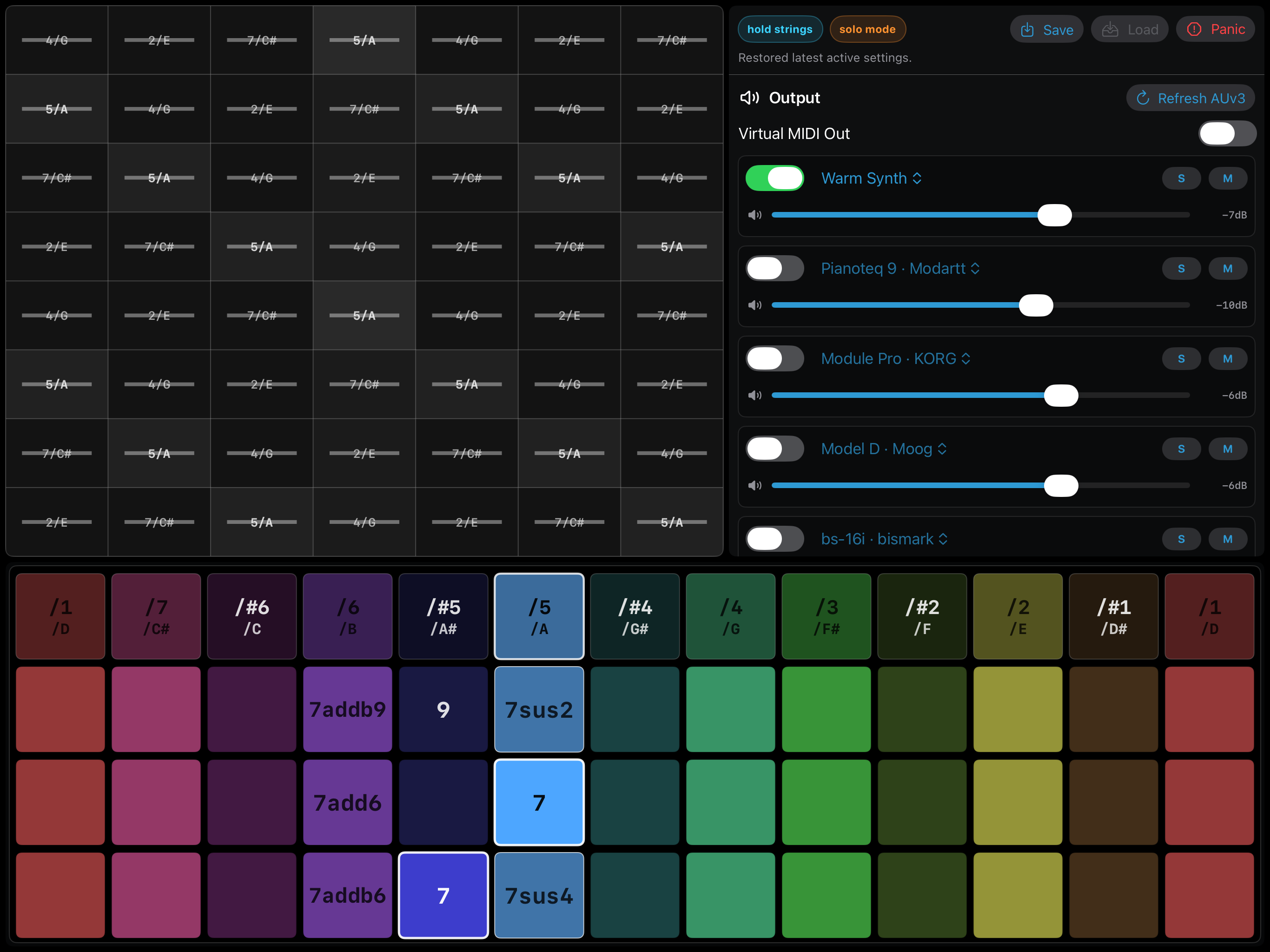Screen dimensions: 1270x952
Task: Click the Save button
Action: pos(1046,29)
